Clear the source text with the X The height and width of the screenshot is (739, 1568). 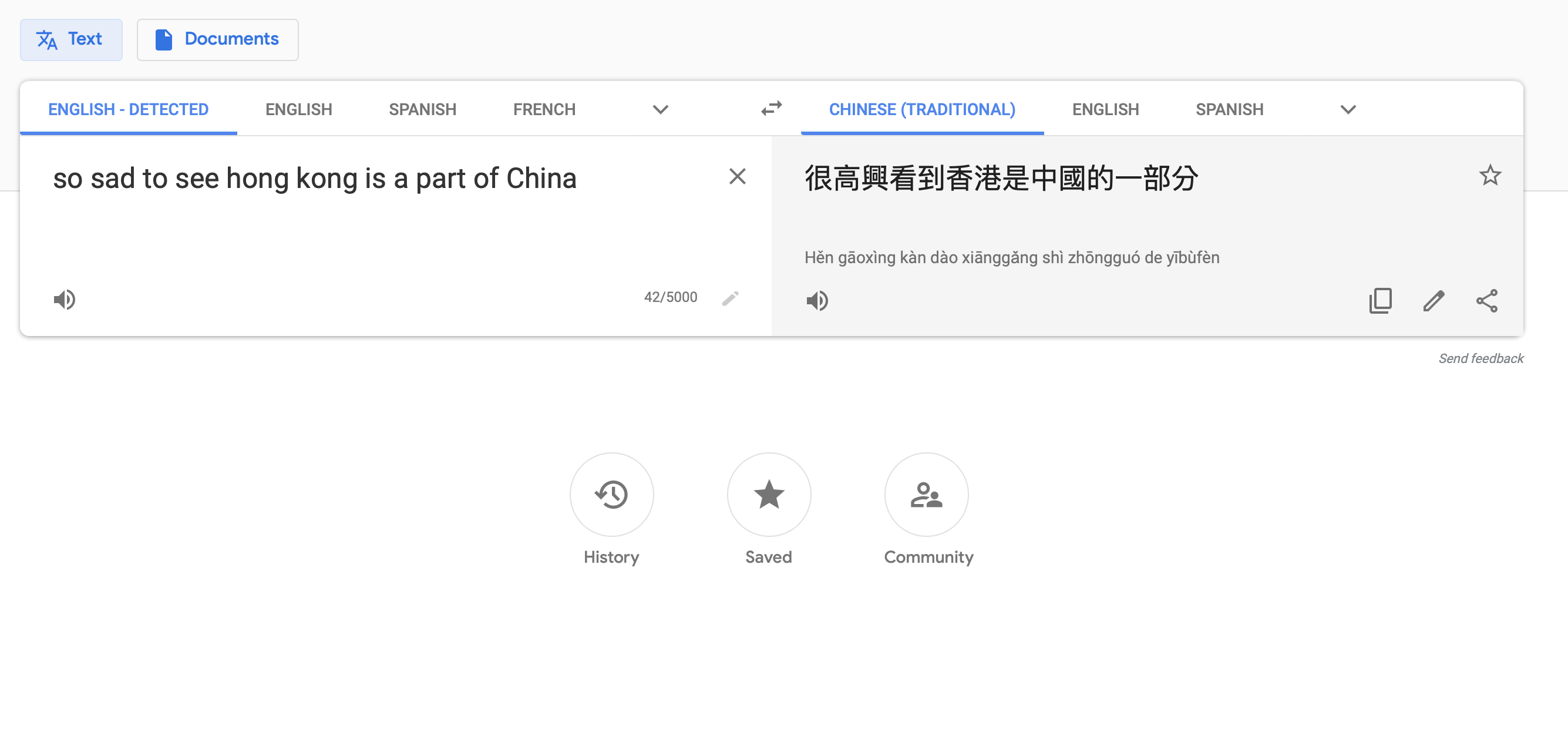click(x=737, y=176)
